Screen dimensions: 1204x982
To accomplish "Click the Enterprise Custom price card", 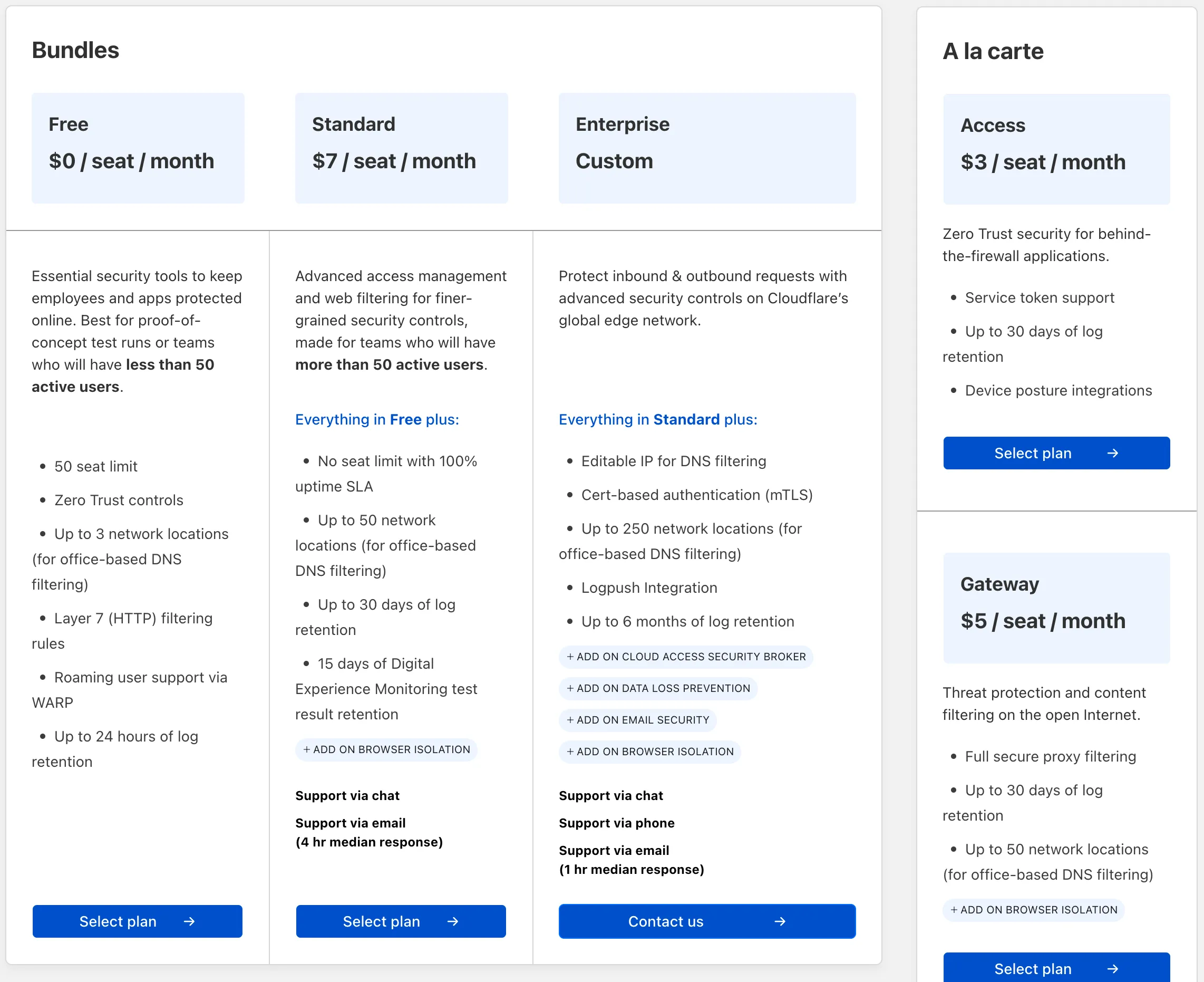I will 706,148.
